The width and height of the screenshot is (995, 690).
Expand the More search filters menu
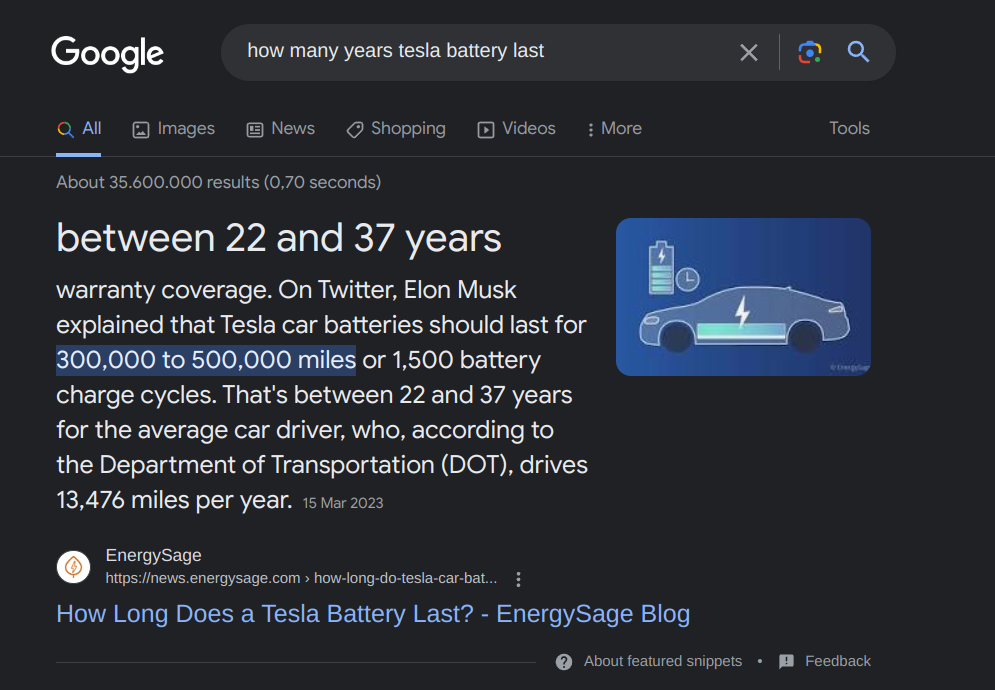(x=614, y=129)
